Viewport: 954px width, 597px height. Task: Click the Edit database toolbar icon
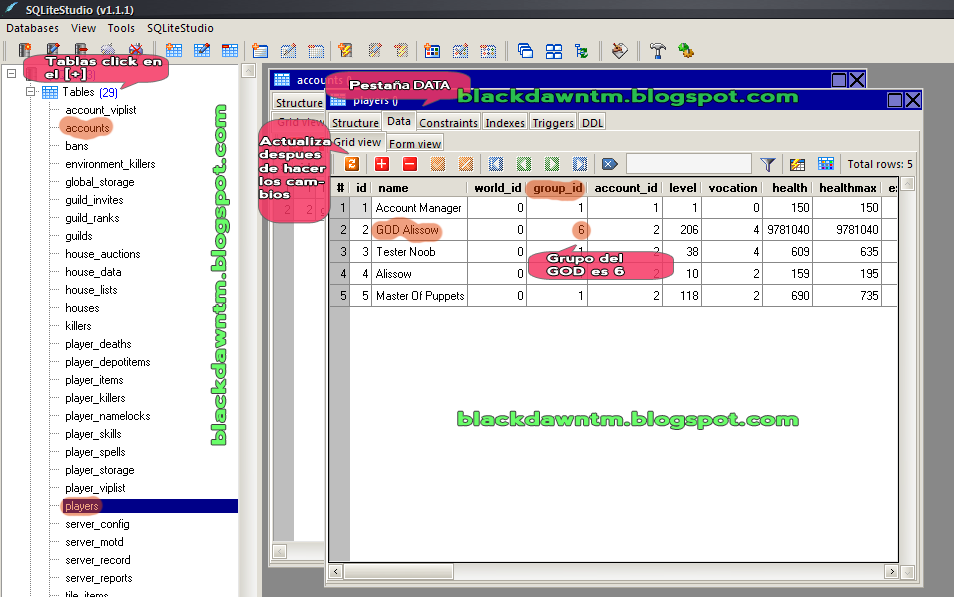53,51
